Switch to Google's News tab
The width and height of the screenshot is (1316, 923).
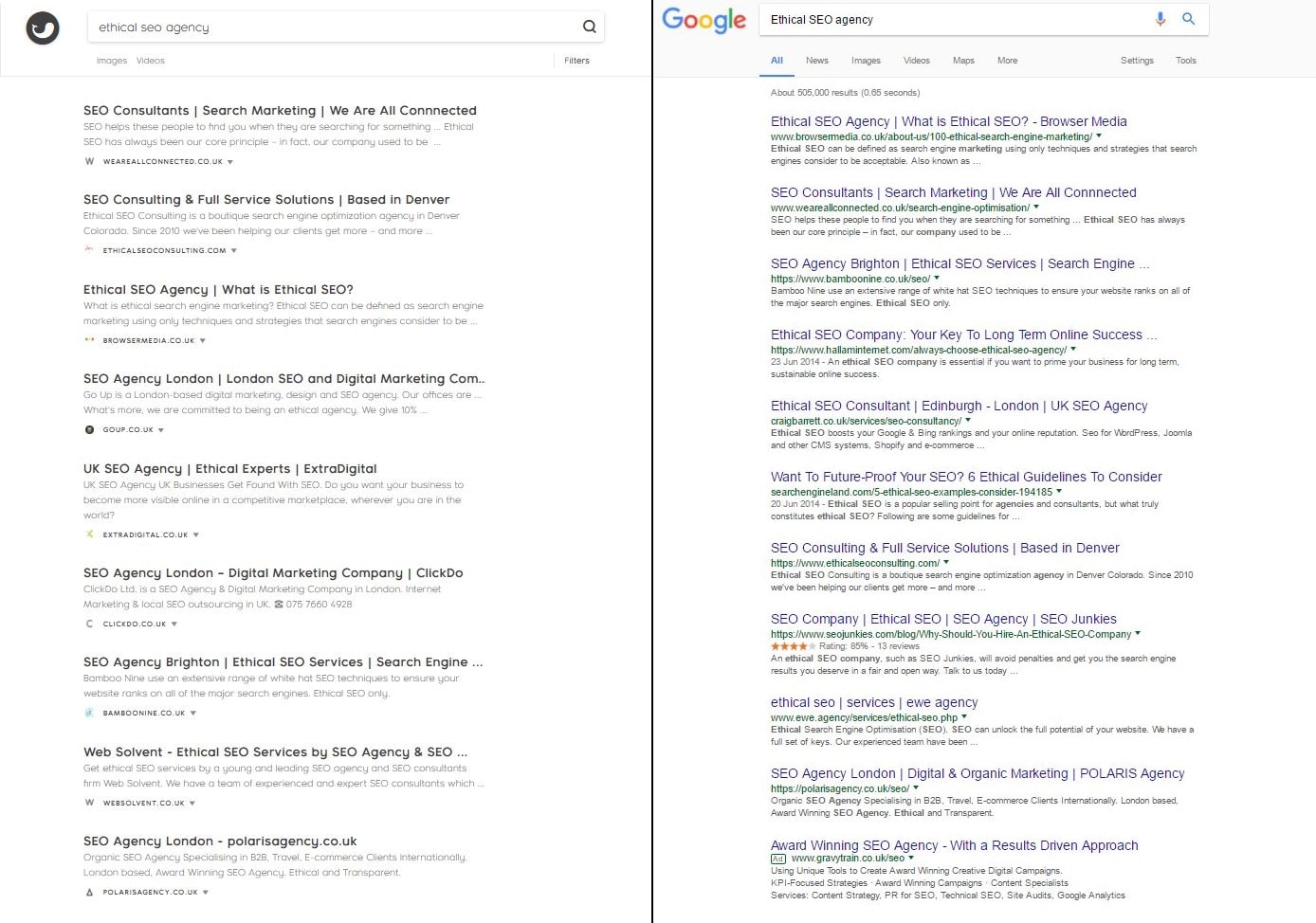[817, 61]
